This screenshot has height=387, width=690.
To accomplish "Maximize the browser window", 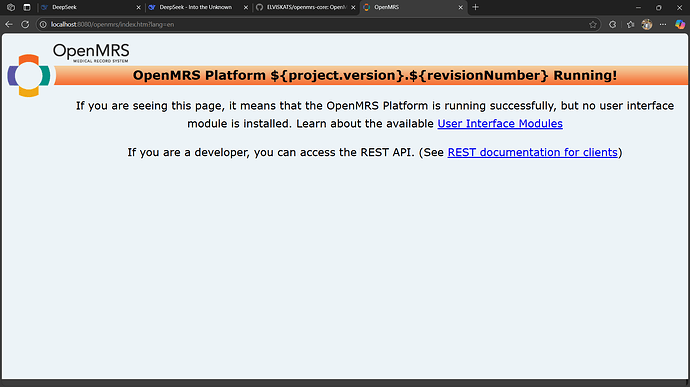I will click(658, 7).
